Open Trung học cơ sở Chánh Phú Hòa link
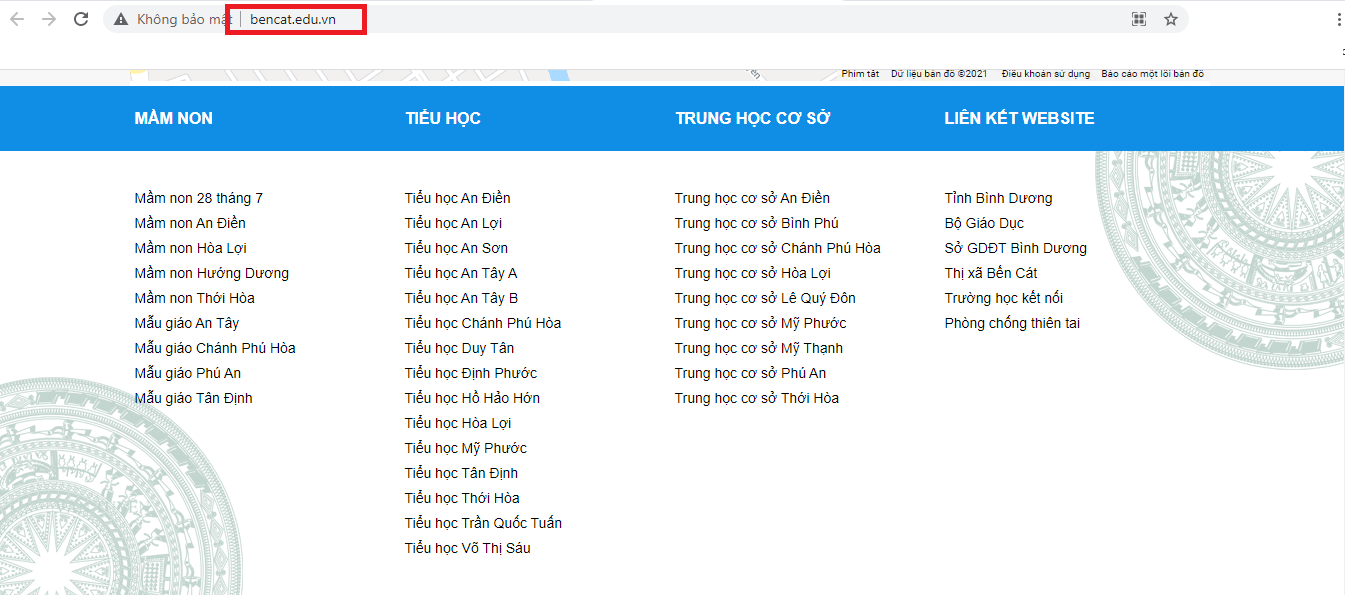This screenshot has height=595, width=1345. (x=778, y=248)
